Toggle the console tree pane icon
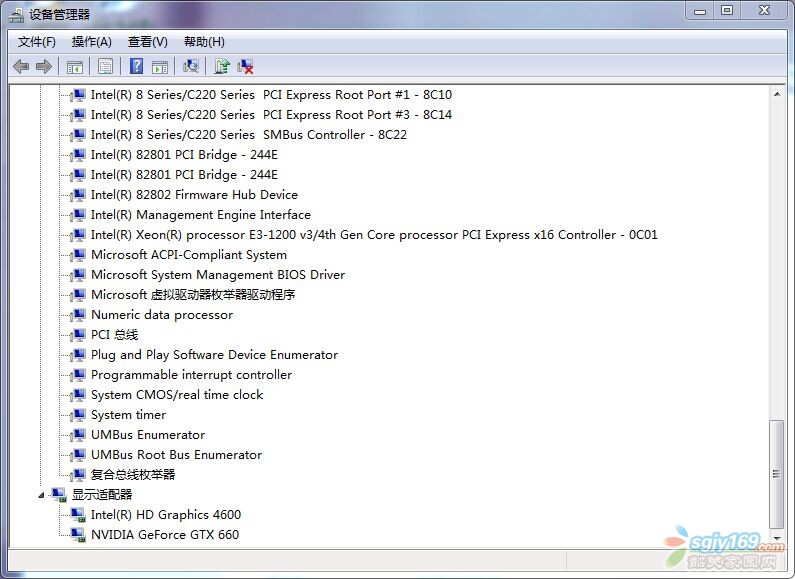 75,66
